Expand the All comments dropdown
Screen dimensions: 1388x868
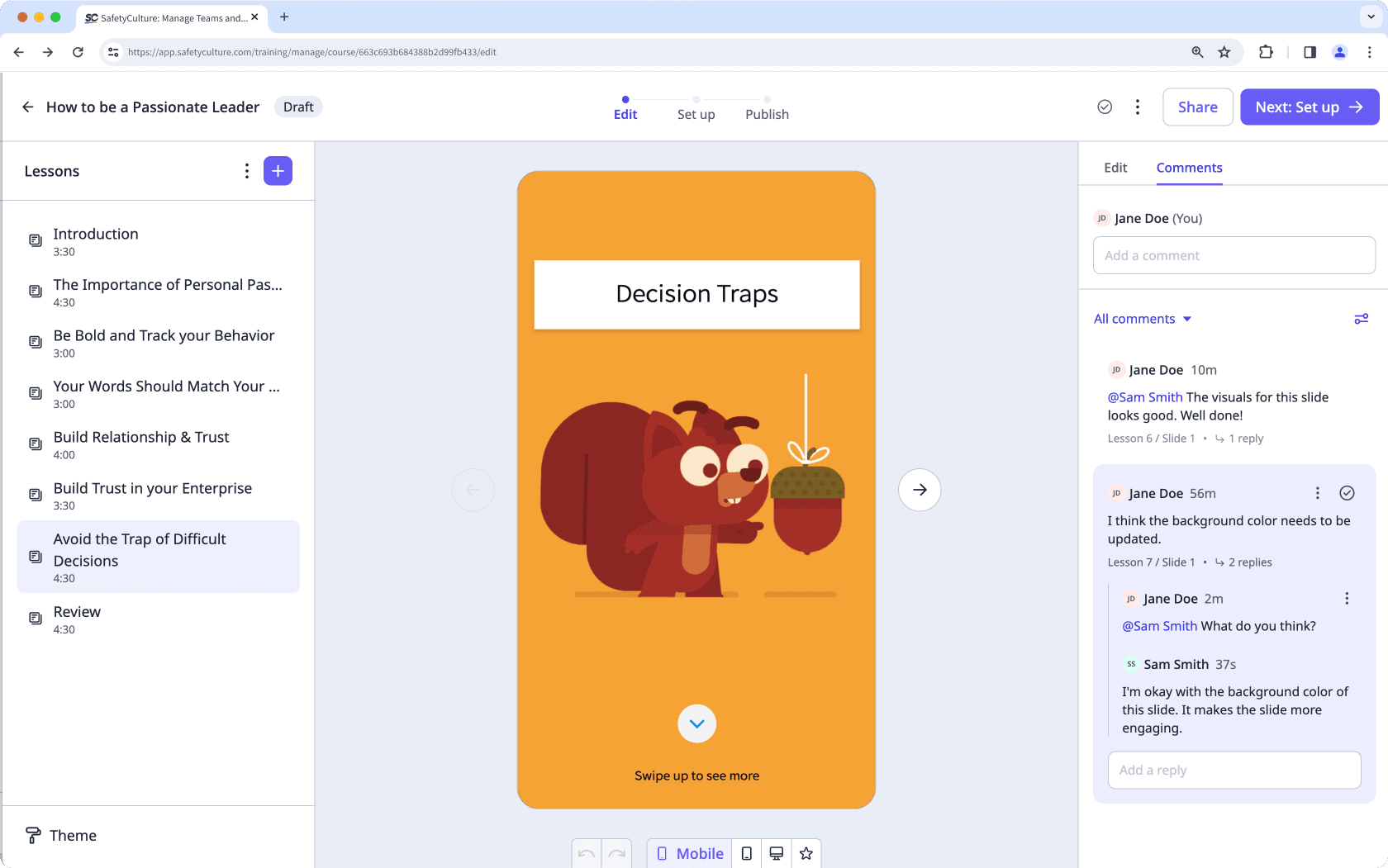click(1143, 318)
